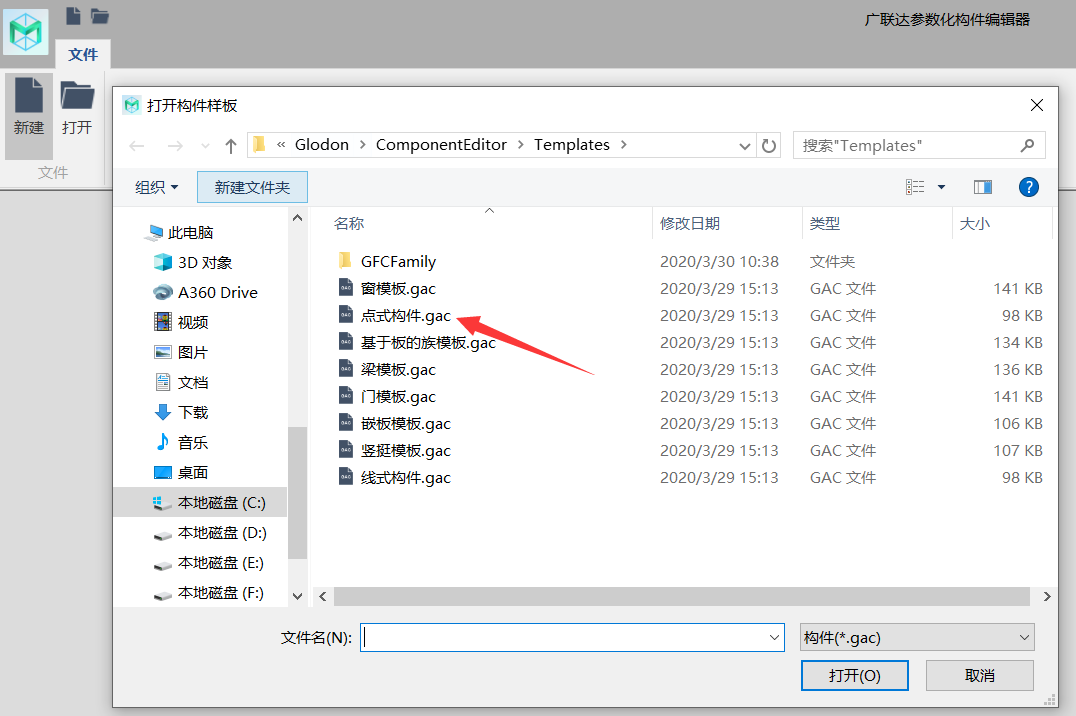Image resolution: width=1076 pixels, height=716 pixels.
Task: Click the 新建文件夹 button
Action: click(252, 187)
